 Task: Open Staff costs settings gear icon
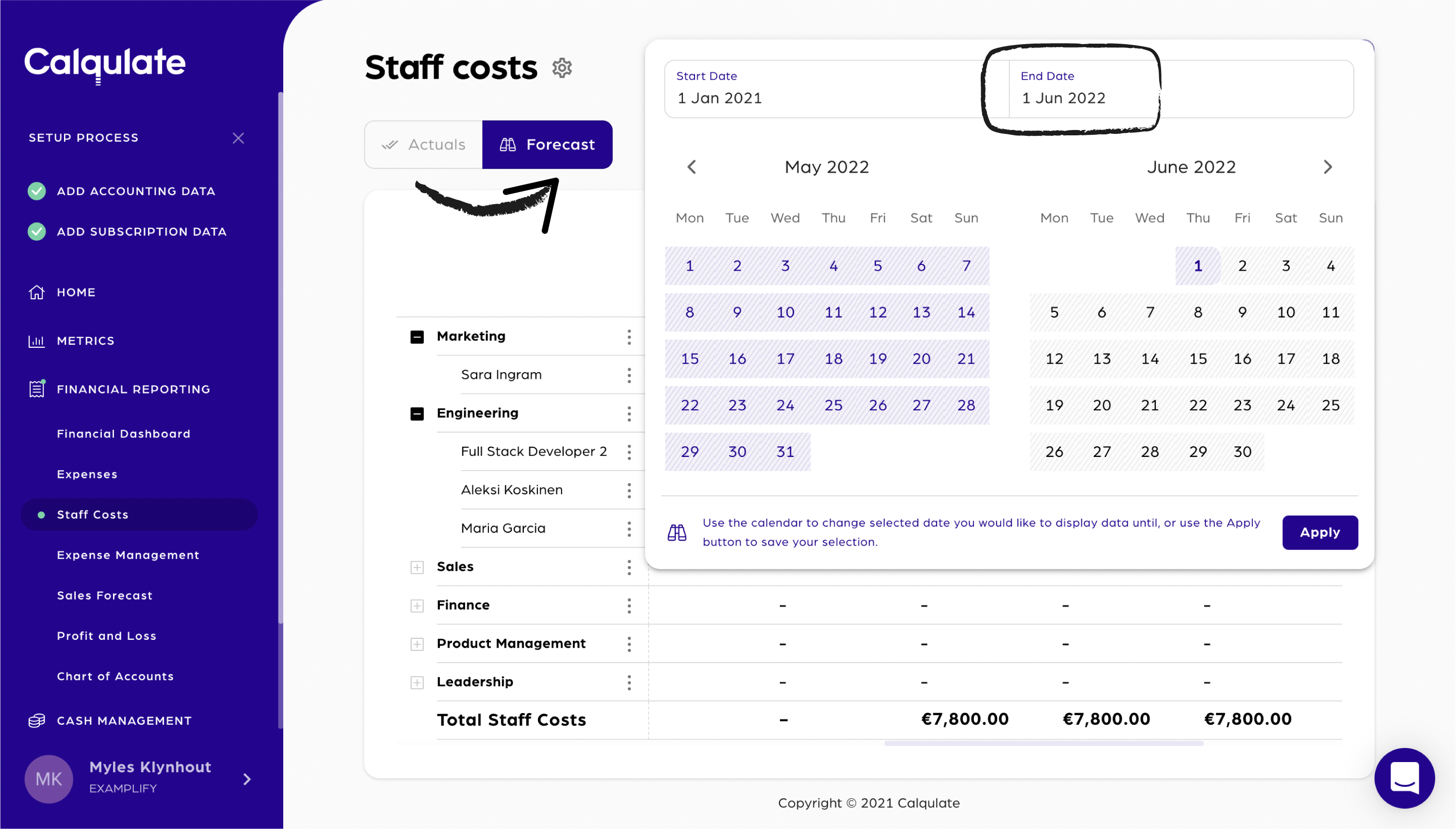(561, 68)
